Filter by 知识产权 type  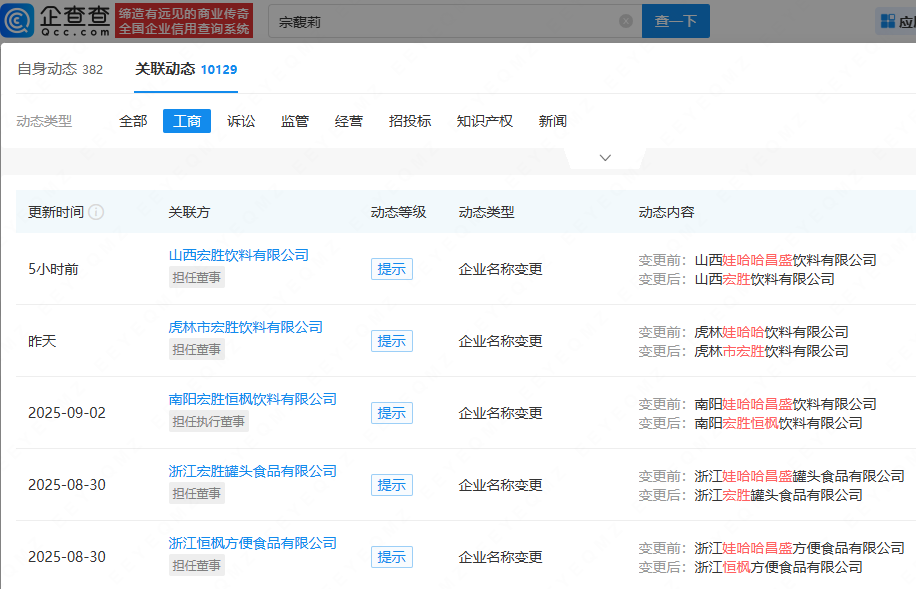(484, 121)
